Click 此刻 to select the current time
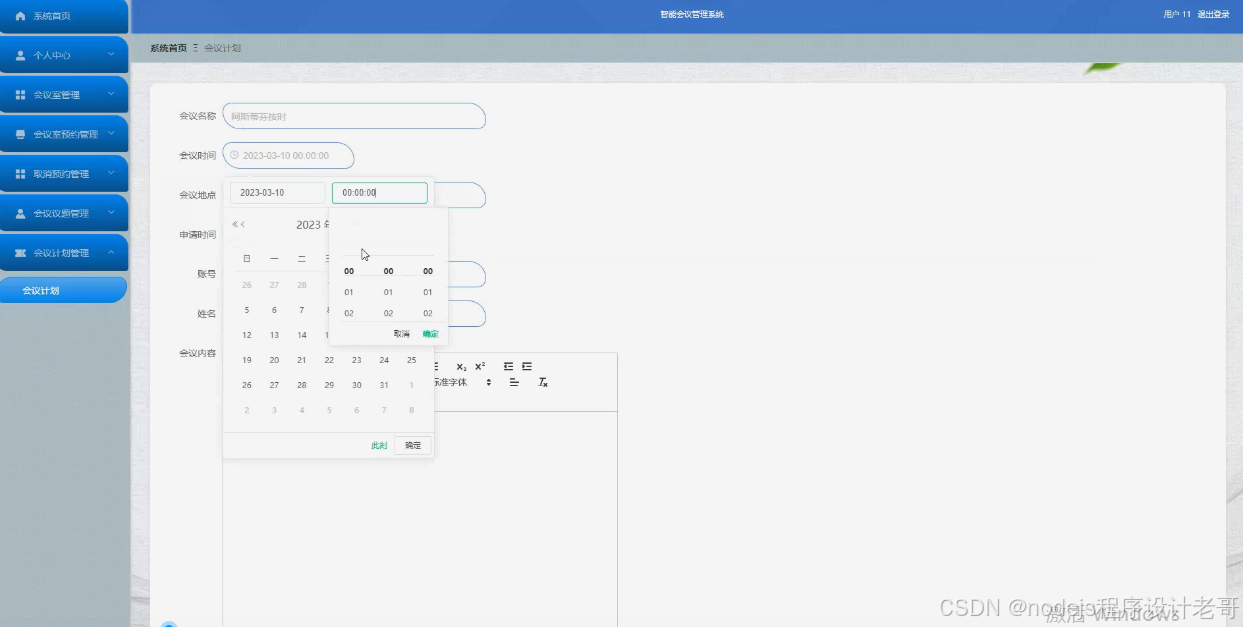This screenshot has height=627, width=1243. tap(379, 446)
